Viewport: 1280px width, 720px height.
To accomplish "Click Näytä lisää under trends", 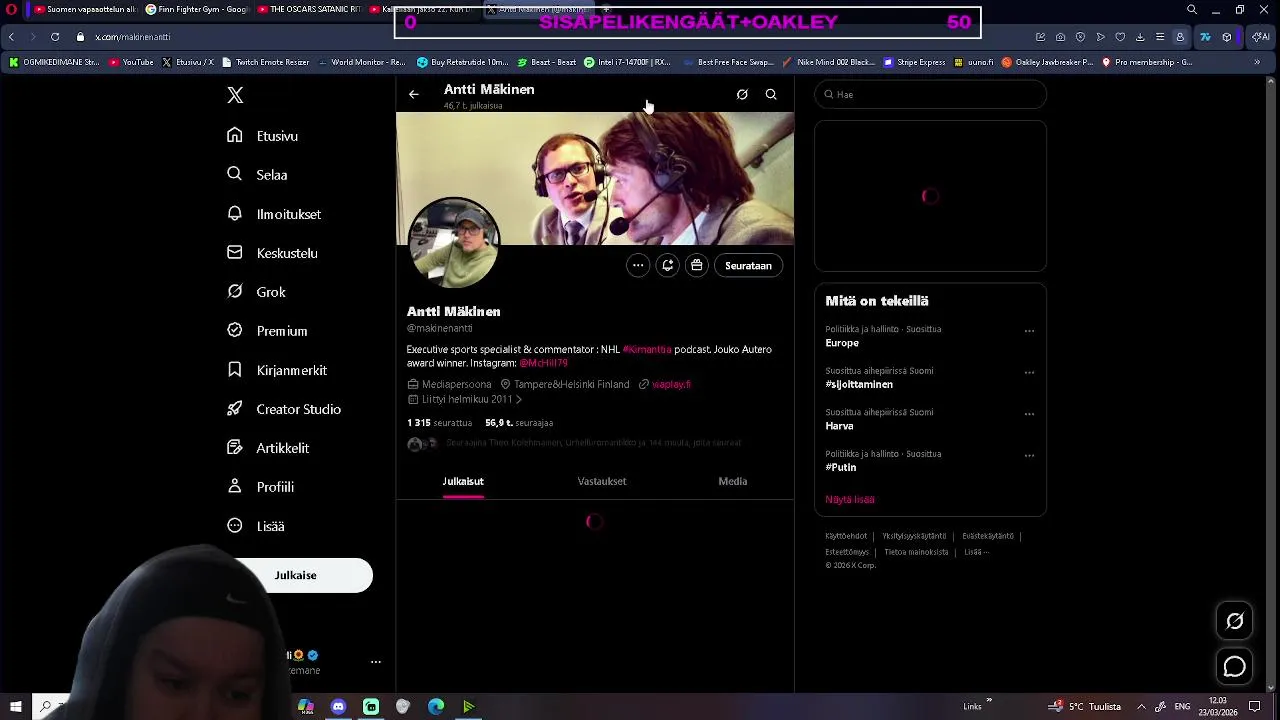I will coord(850,499).
